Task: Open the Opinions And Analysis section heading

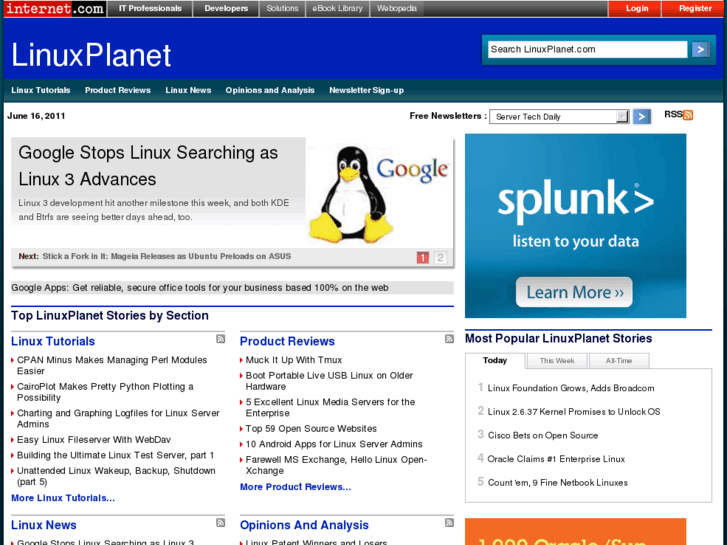Action: pyautogui.click(x=304, y=525)
